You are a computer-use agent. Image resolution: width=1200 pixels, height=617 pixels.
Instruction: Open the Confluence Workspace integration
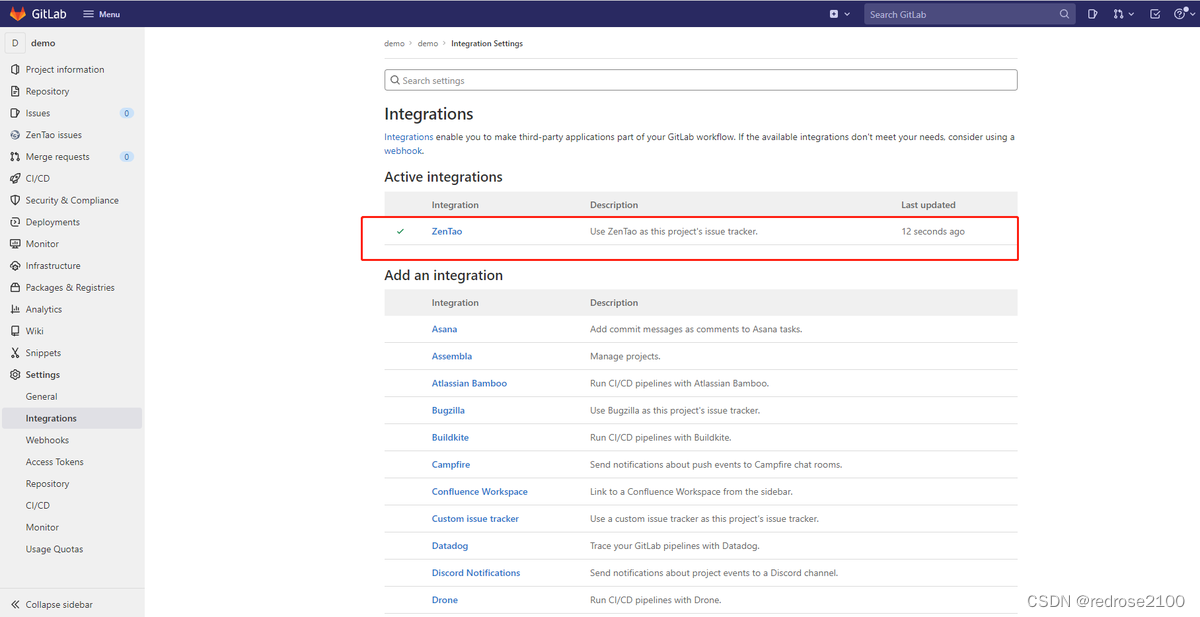[x=480, y=492]
